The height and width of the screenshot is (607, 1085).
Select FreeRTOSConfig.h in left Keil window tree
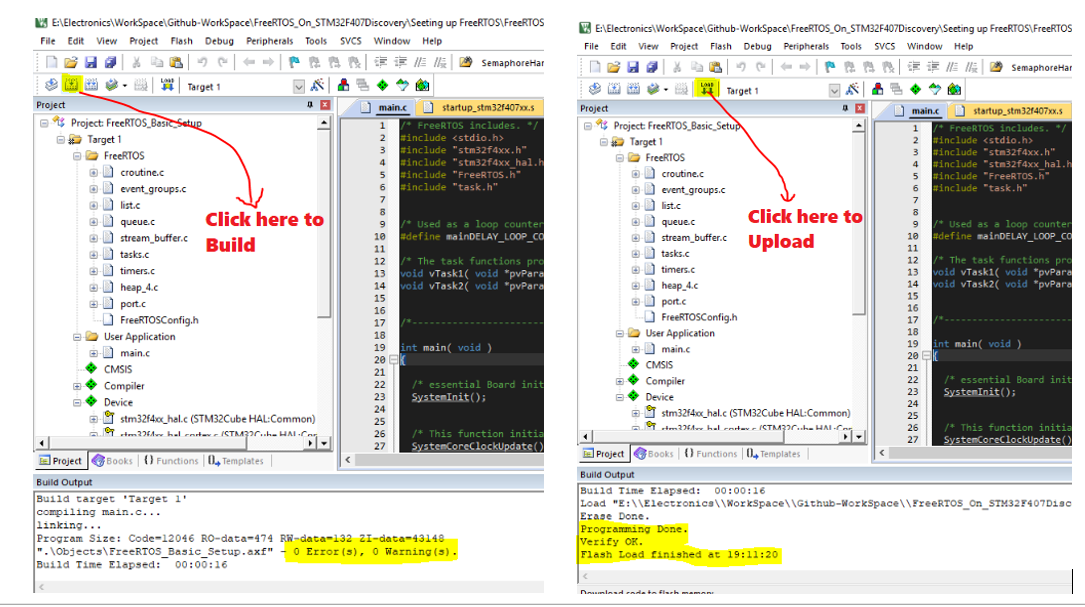click(159, 320)
